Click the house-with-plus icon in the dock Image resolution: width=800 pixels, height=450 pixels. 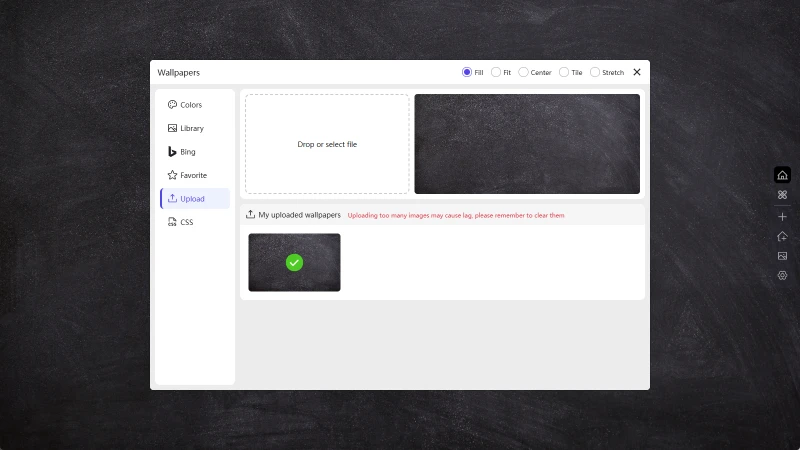[x=782, y=236]
